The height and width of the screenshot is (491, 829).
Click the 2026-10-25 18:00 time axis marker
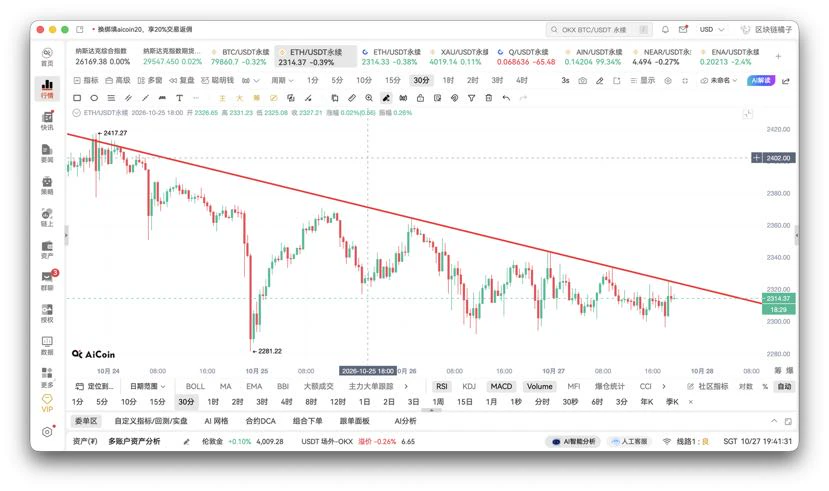(368, 371)
